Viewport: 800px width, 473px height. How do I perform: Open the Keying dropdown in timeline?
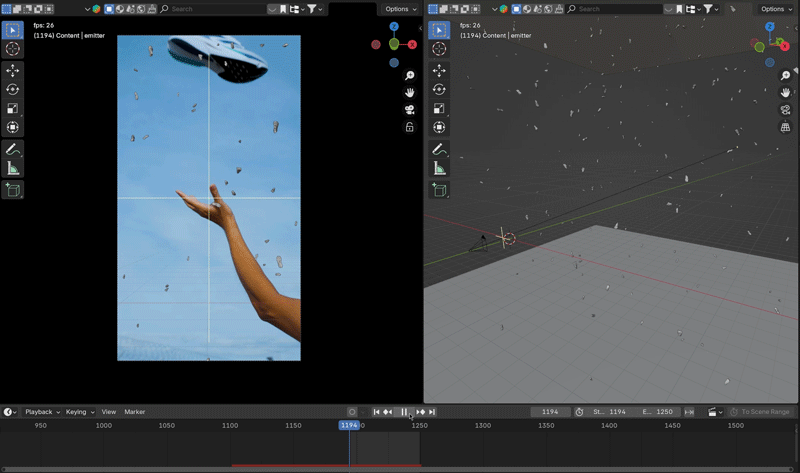[x=80, y=412]
